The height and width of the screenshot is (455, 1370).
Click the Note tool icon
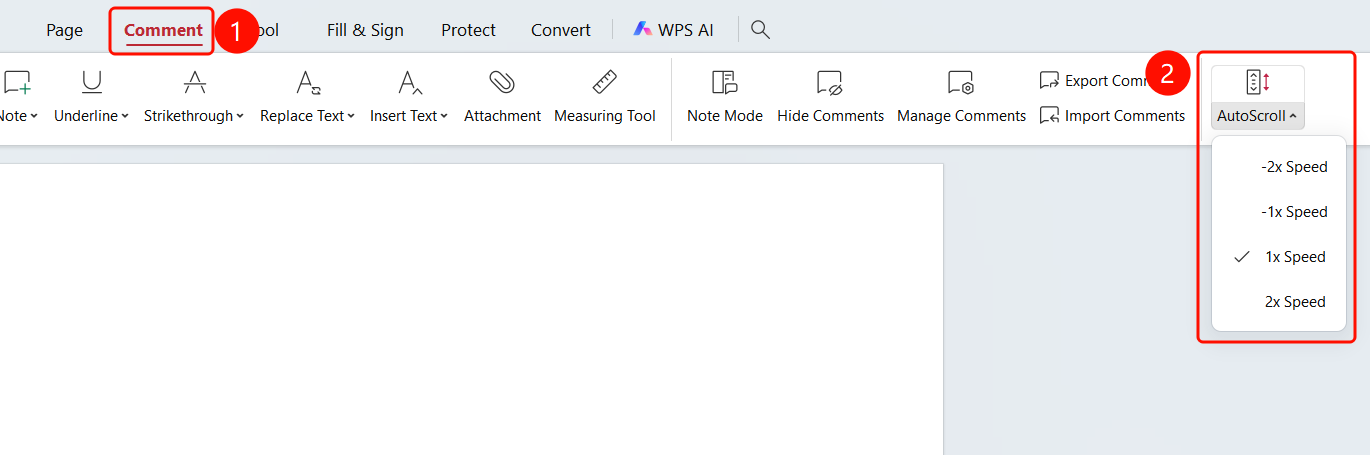(x=17, y=82)
